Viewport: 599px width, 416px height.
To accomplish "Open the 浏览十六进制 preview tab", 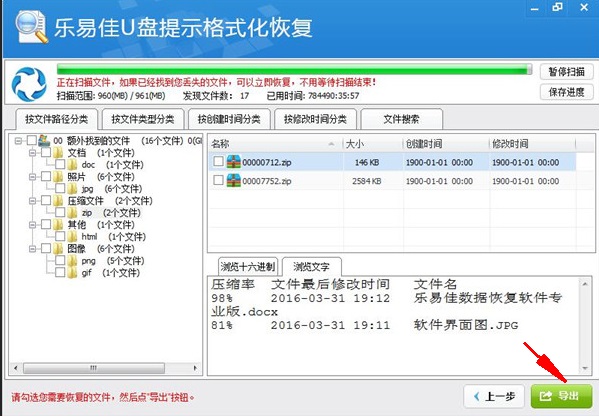I will tap(248, 267).
